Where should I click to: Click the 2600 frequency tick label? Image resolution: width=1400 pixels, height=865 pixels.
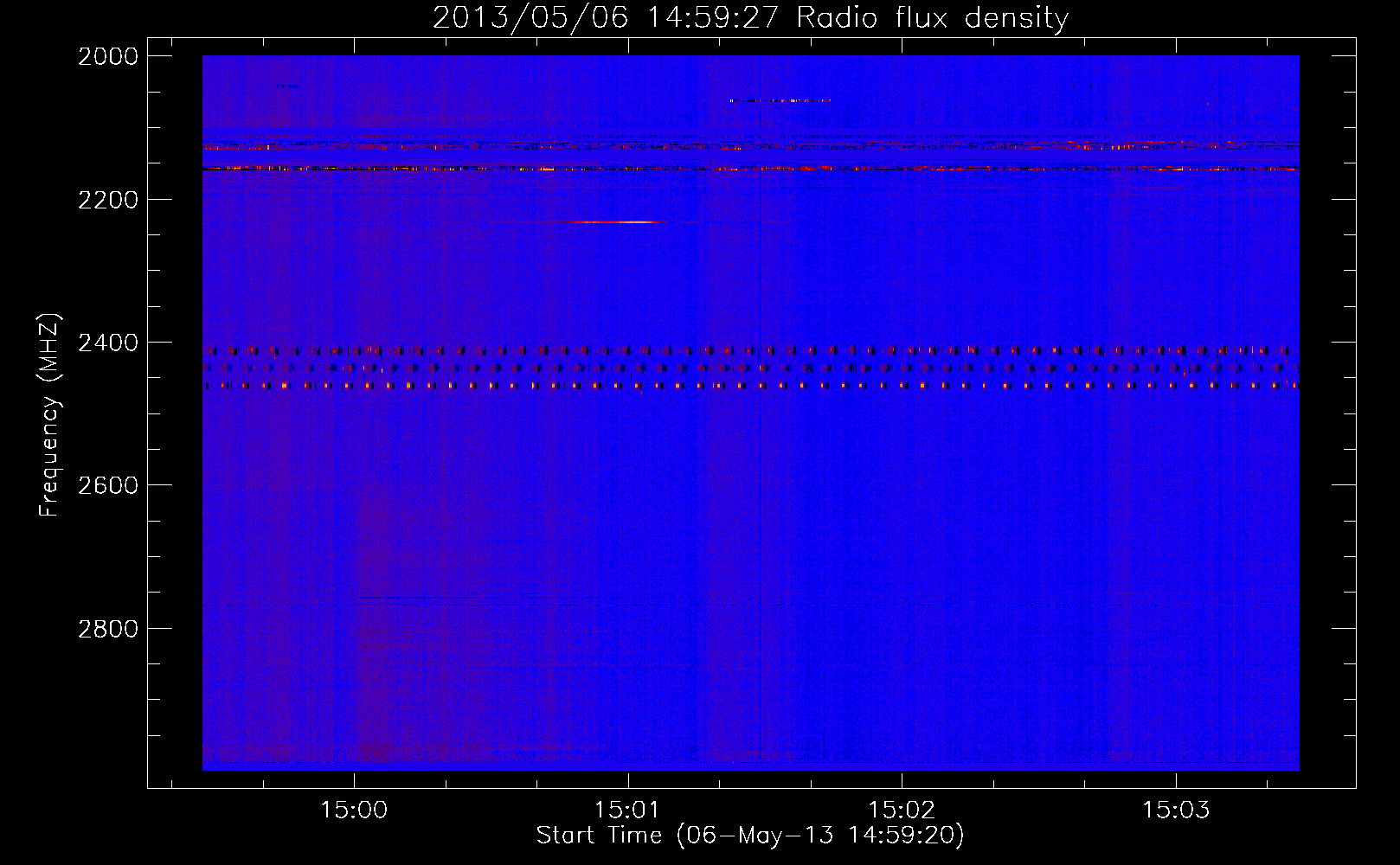tap(108, 485)
